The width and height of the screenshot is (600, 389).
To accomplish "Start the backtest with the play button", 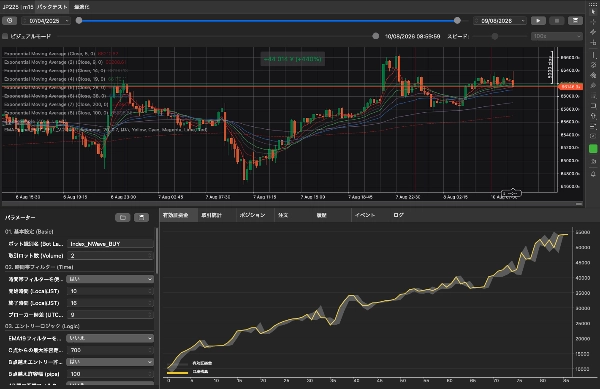I will pos(538,21).
